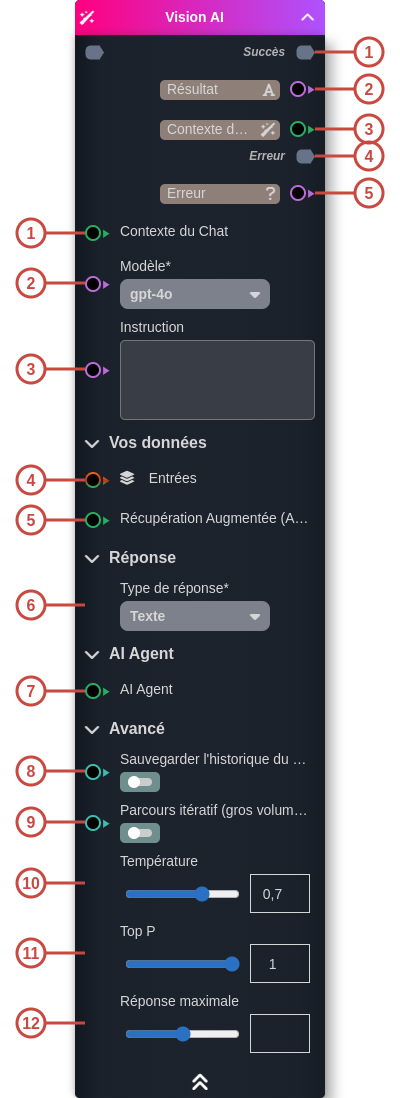Open the Type de réponse Texte dropdown

pos(195,616)
